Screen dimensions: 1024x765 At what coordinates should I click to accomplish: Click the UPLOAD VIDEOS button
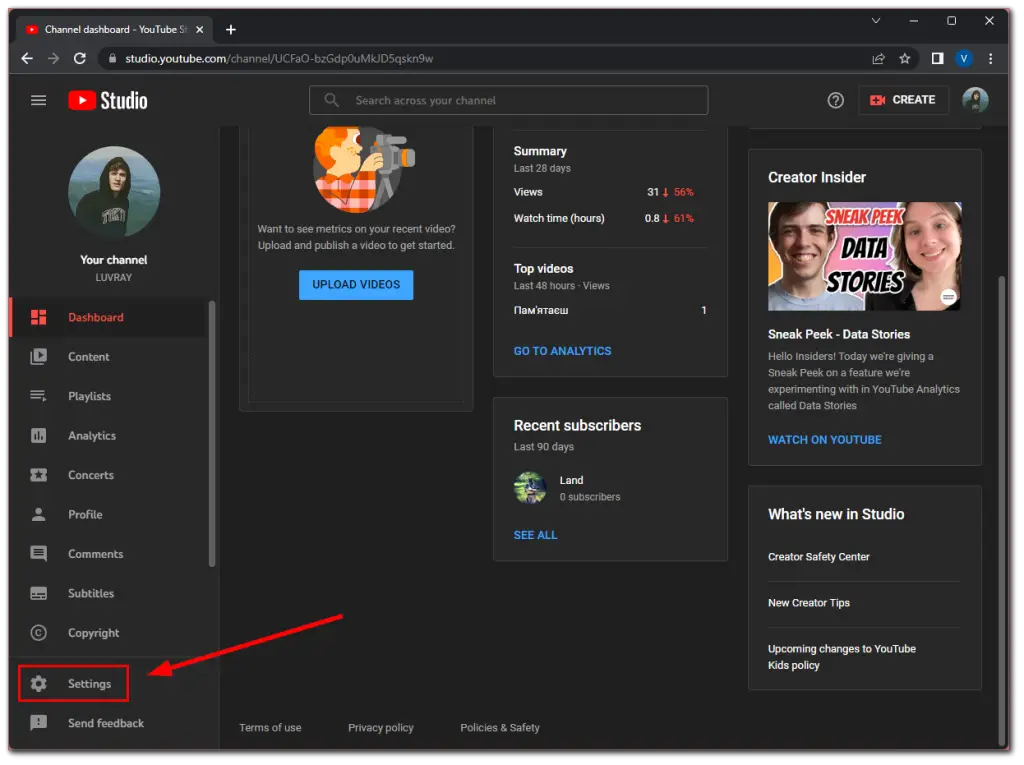click(355, 284)
